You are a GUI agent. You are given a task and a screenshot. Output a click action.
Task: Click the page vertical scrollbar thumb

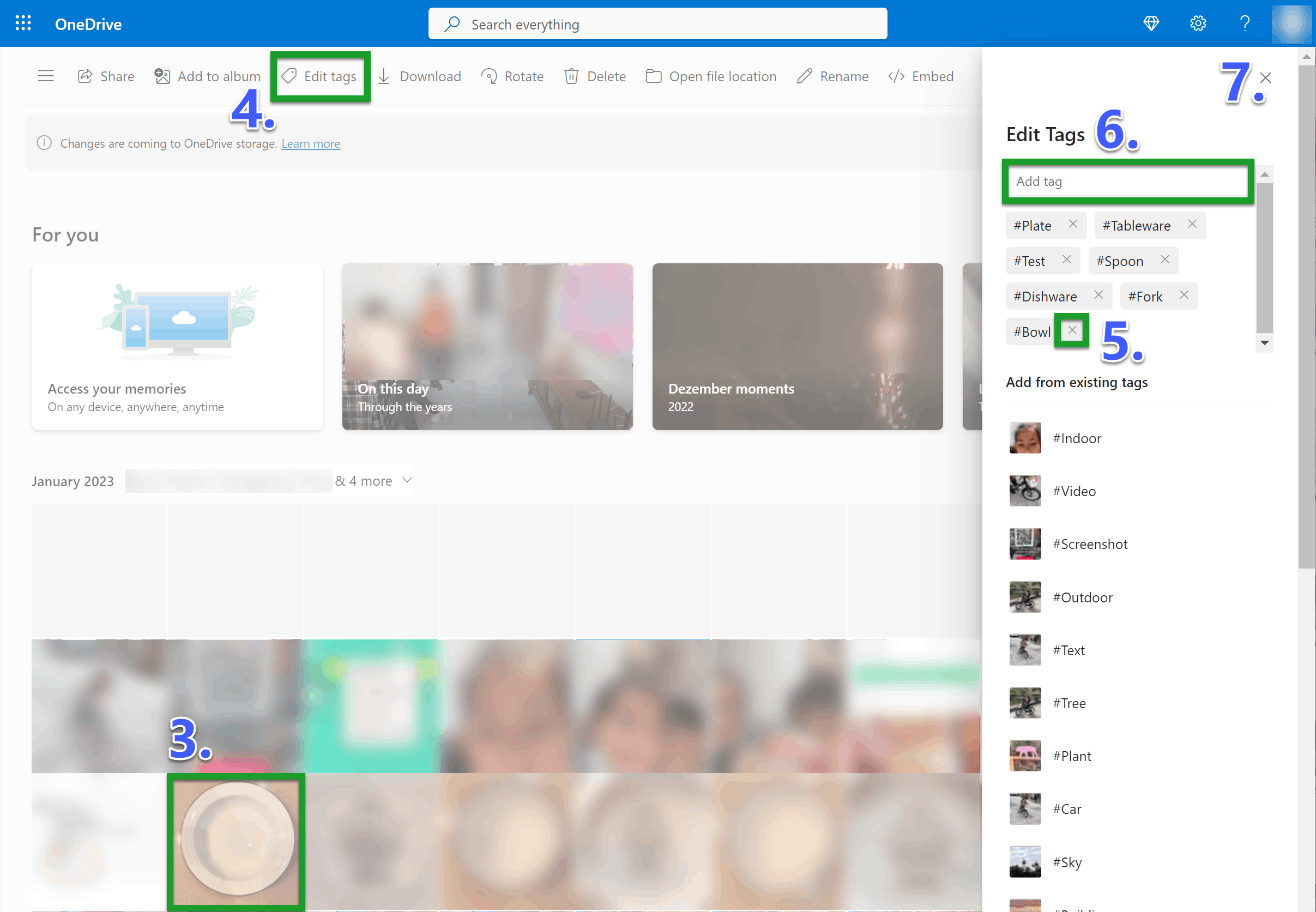coord(1306,317)
